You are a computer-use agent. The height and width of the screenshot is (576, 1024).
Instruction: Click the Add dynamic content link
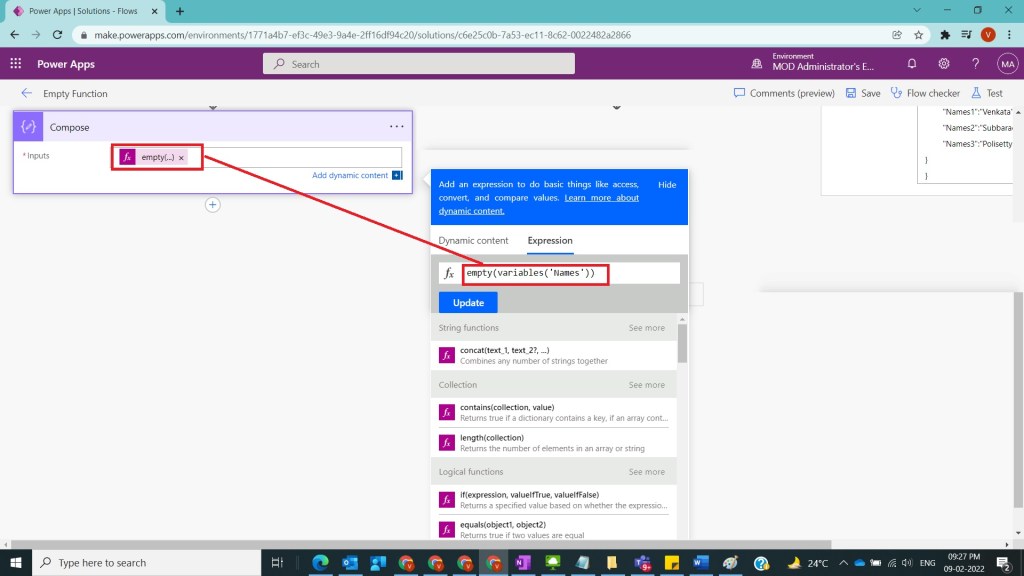[349, 175]
